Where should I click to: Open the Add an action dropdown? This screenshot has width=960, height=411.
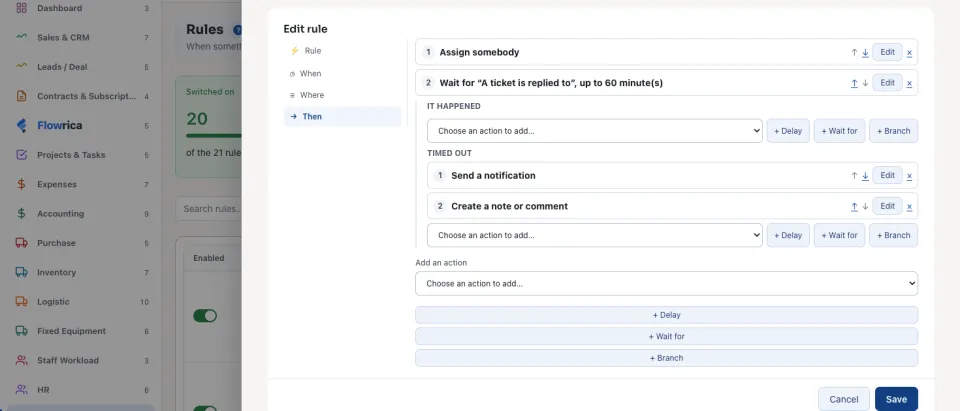[x=666, y=284]
